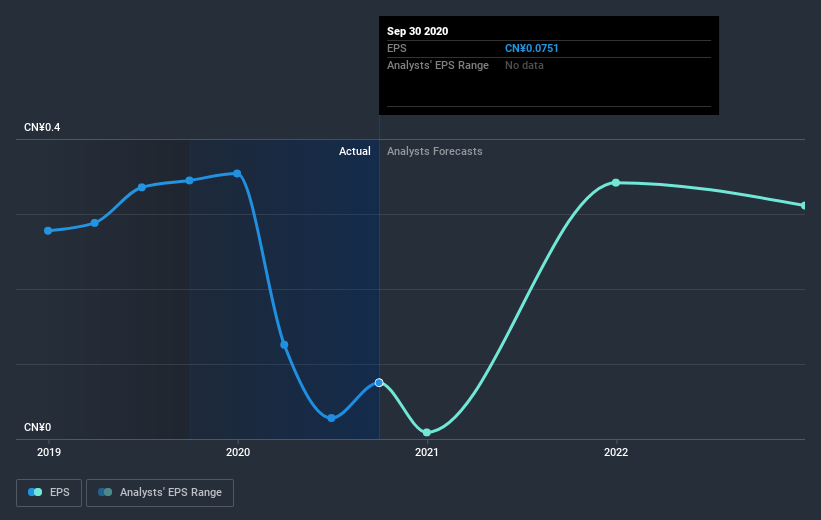Click the 2020 x-axis label
Viewport: 821px width, 520px height.
point(238,452)
